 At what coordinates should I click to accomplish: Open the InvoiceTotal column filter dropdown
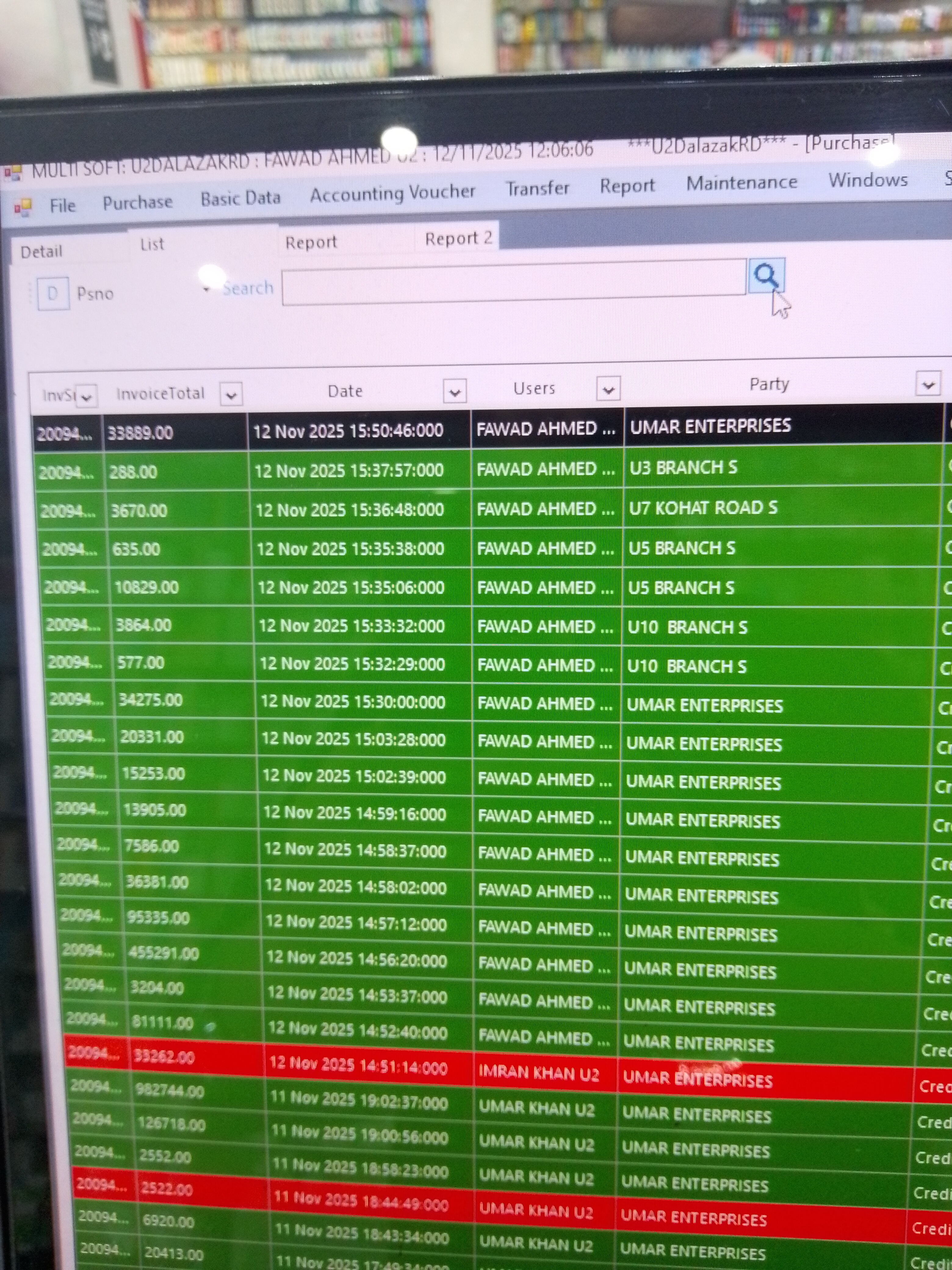[231, 395]
